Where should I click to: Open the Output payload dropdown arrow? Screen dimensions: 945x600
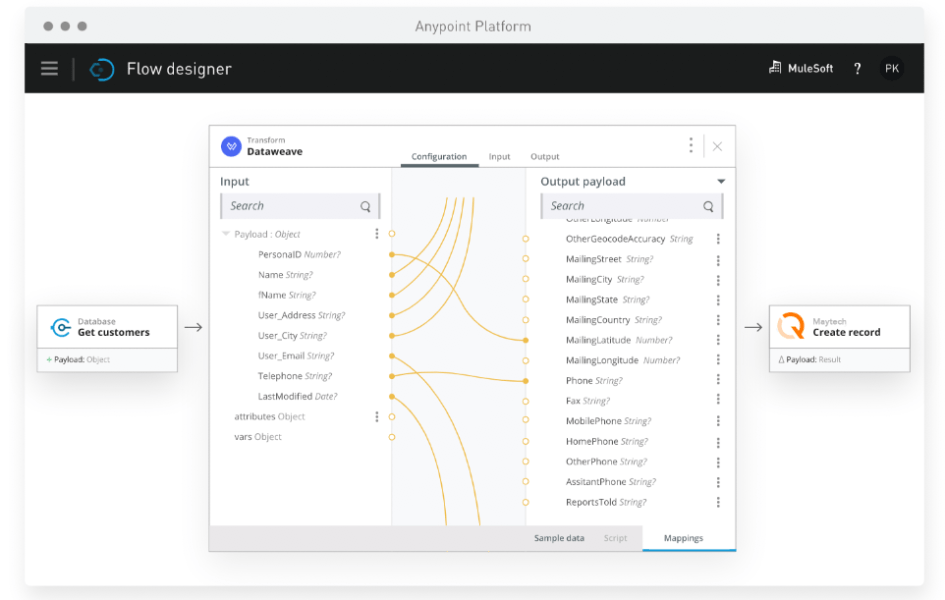[x=721, y=181]
